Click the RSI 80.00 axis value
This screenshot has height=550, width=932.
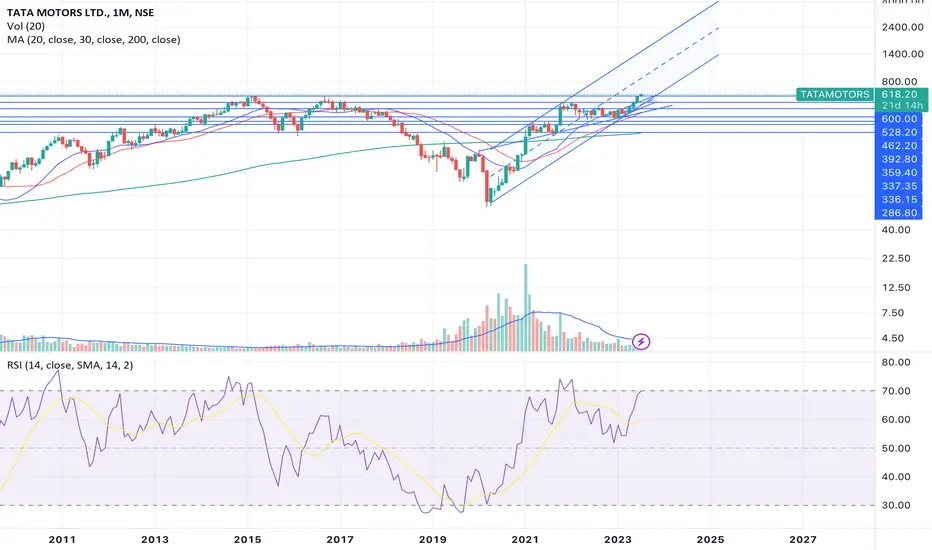click(x=896, y=362)
